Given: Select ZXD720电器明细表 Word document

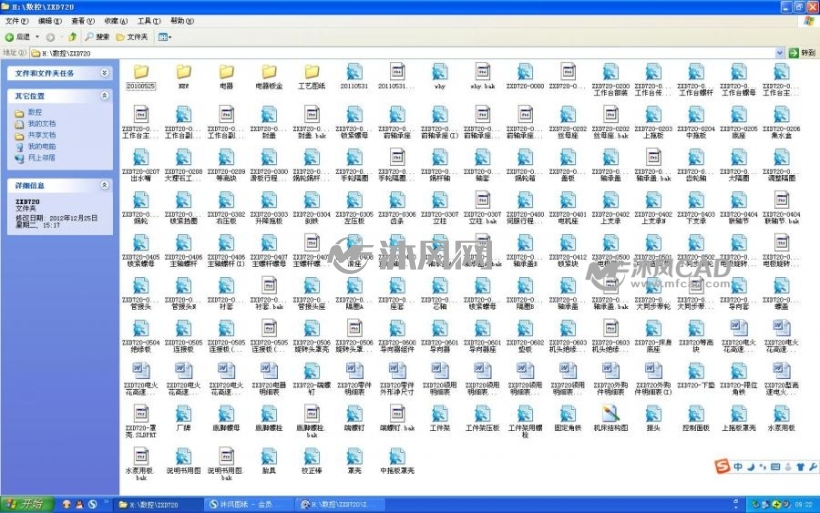Looking at the screenshot, I should [x=269, y=380].
